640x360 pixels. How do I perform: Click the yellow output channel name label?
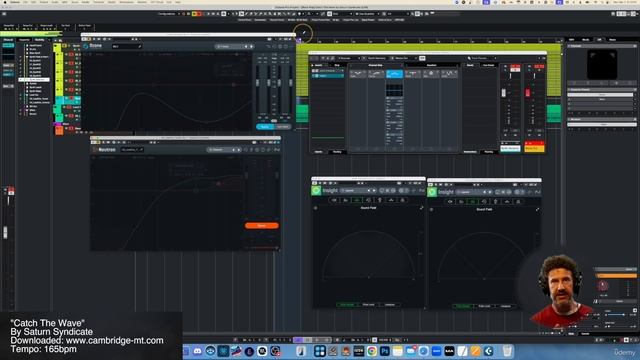[534, 149]
